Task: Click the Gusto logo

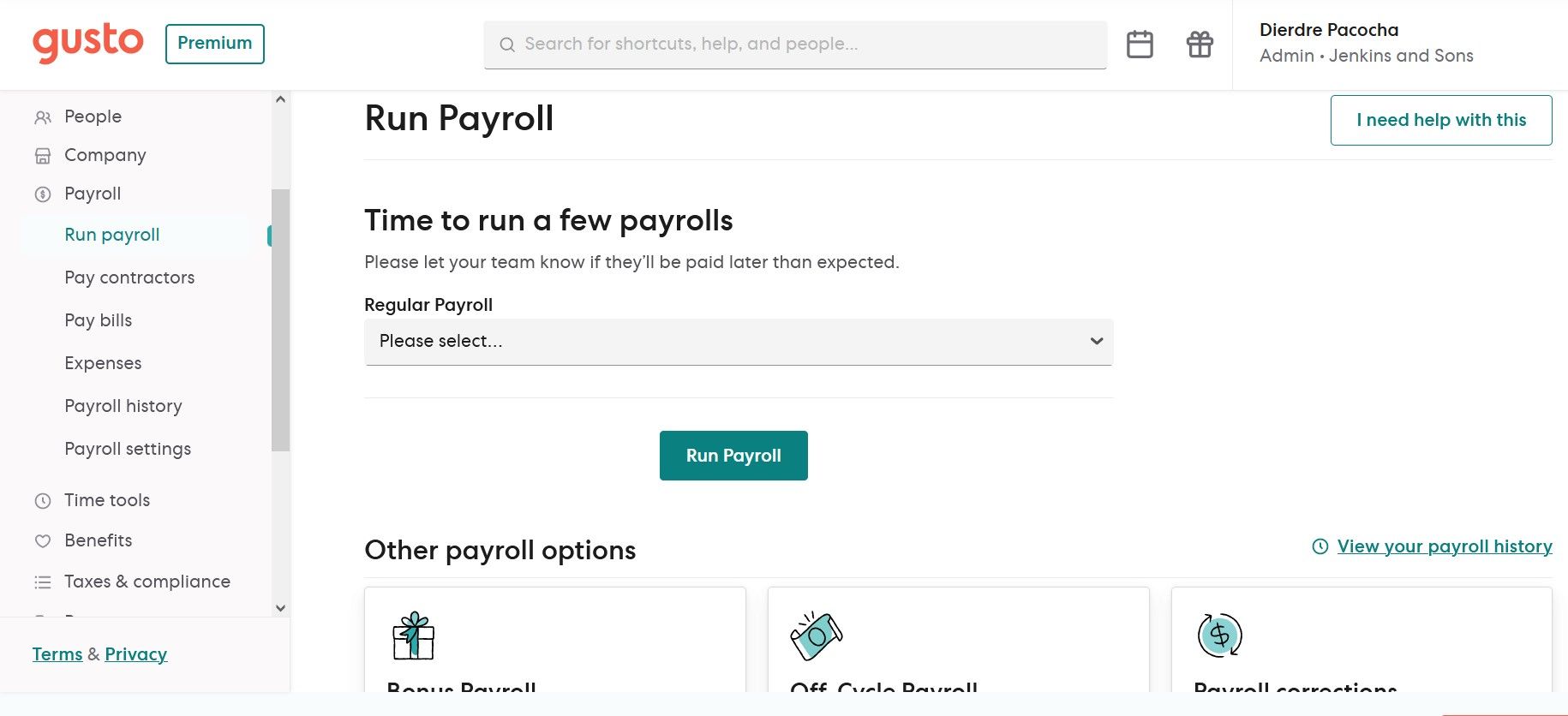Action: coord(88,43)
